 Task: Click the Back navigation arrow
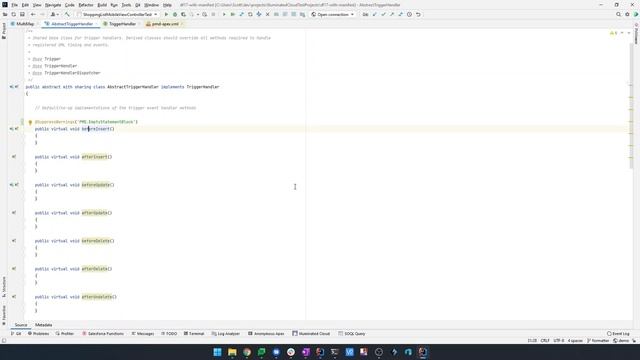click(33, 14)
